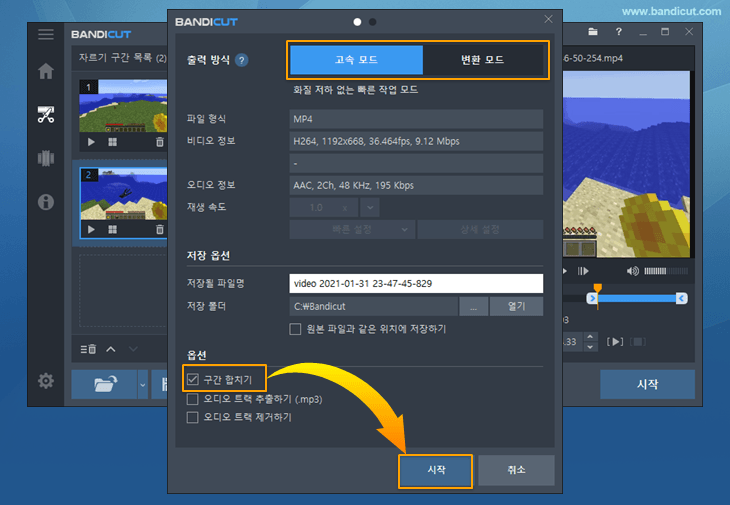Image resolution: width=730 pixels, height=505 pixels.
Task: Click 취소 to cancel the dialog
Action: tap(516, 471)
